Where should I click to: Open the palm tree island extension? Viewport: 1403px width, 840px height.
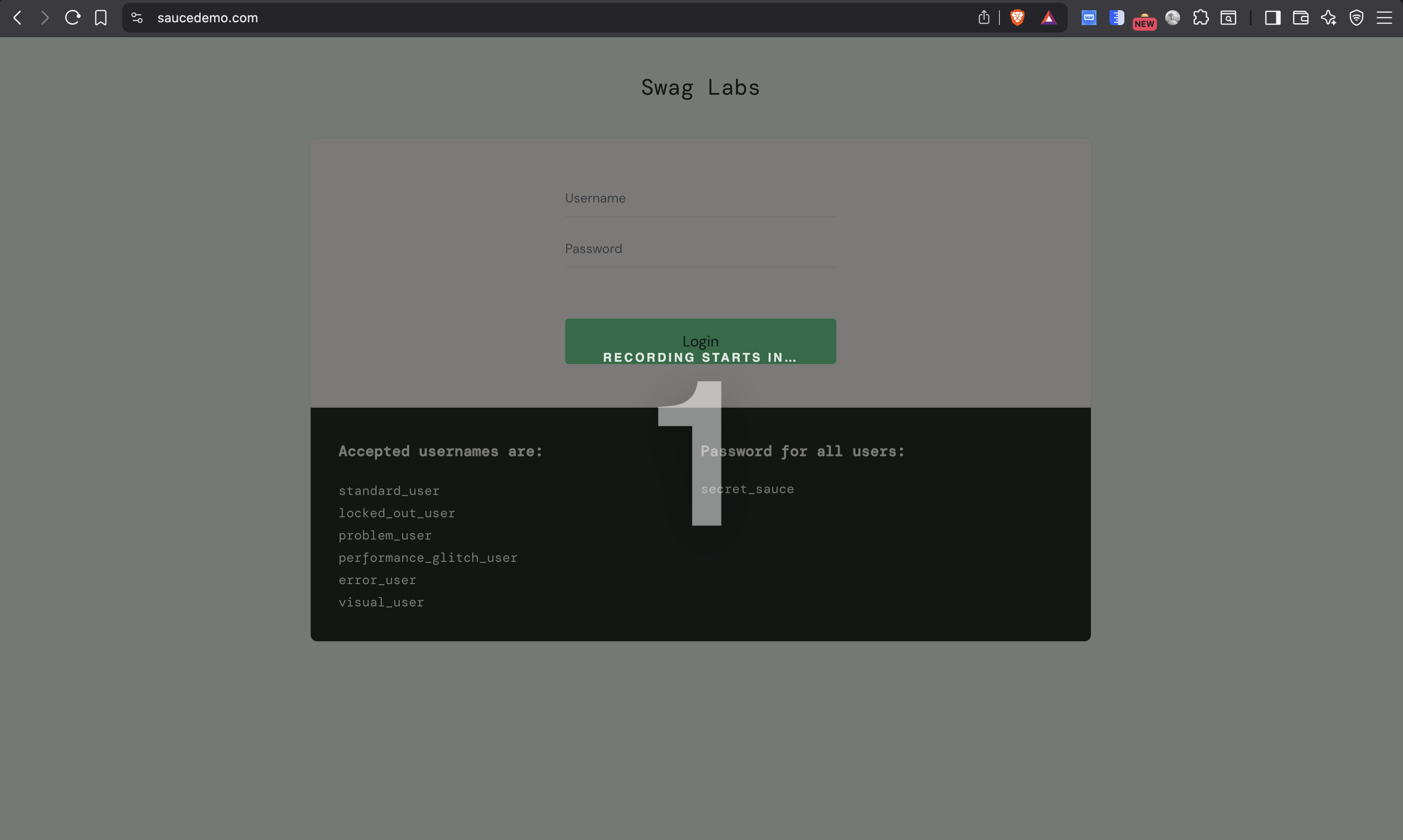(x=1173, y=18)
